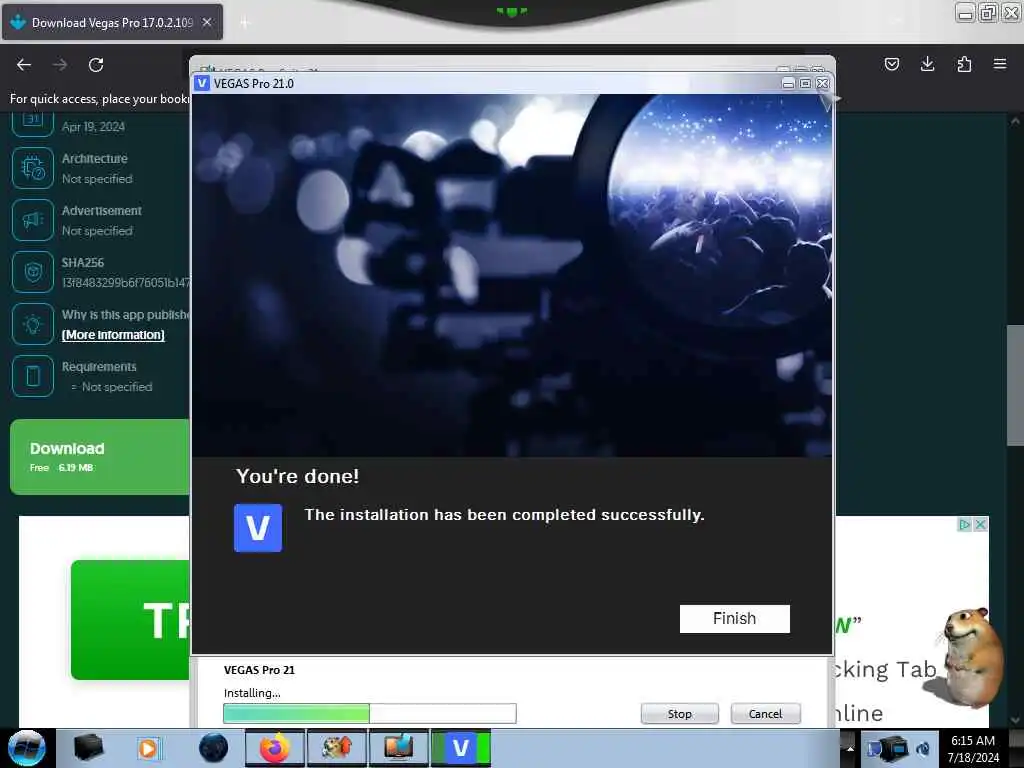Click the installing progress bar
1024x768 pixels.
(x=370, y=713)
